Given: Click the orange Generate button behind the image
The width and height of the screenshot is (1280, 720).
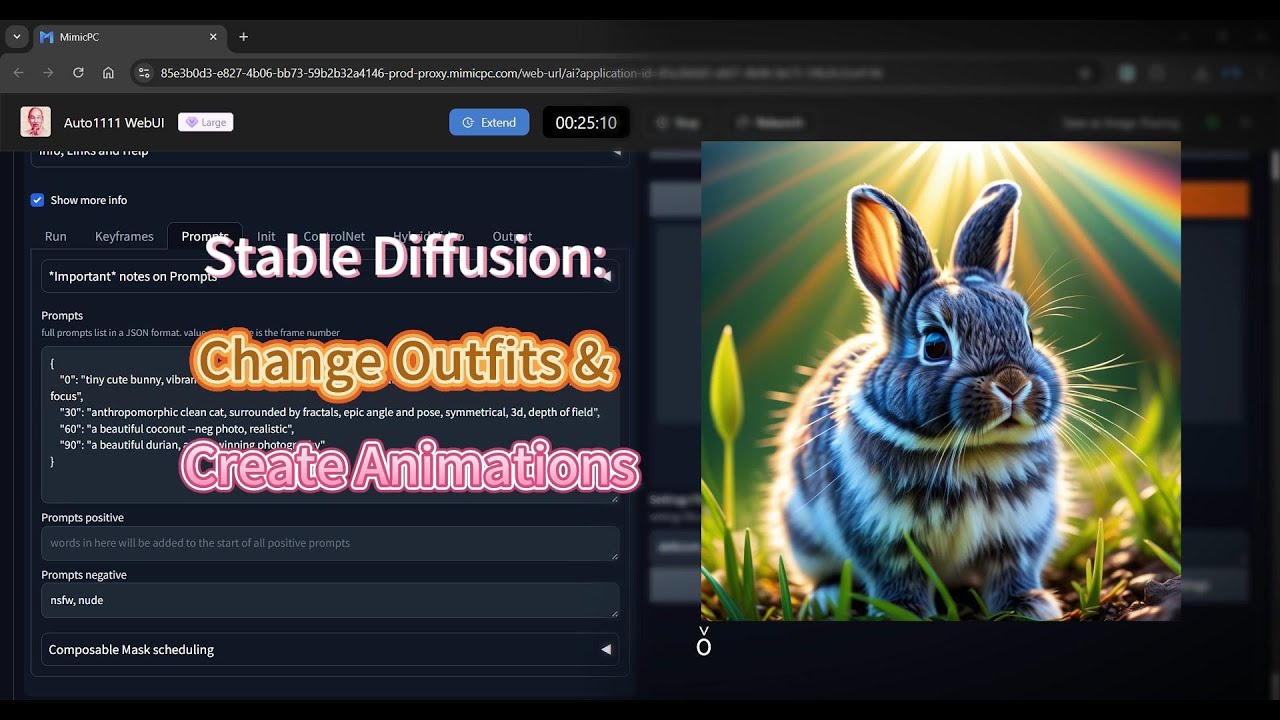Looking at the screenshot, I should [1214, 199].
